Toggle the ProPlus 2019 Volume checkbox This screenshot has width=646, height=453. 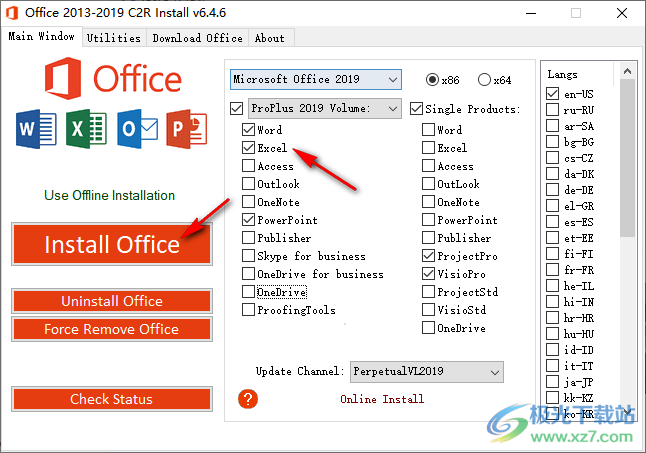click(x=236, y=109)
